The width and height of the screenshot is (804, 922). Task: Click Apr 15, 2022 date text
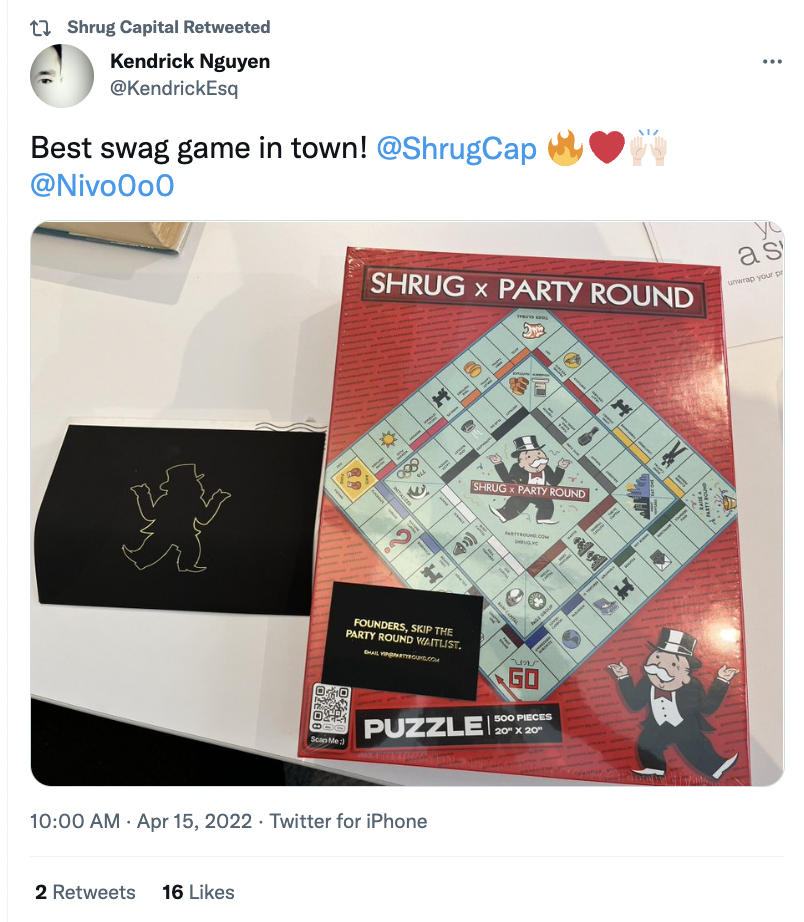point(194,821)
